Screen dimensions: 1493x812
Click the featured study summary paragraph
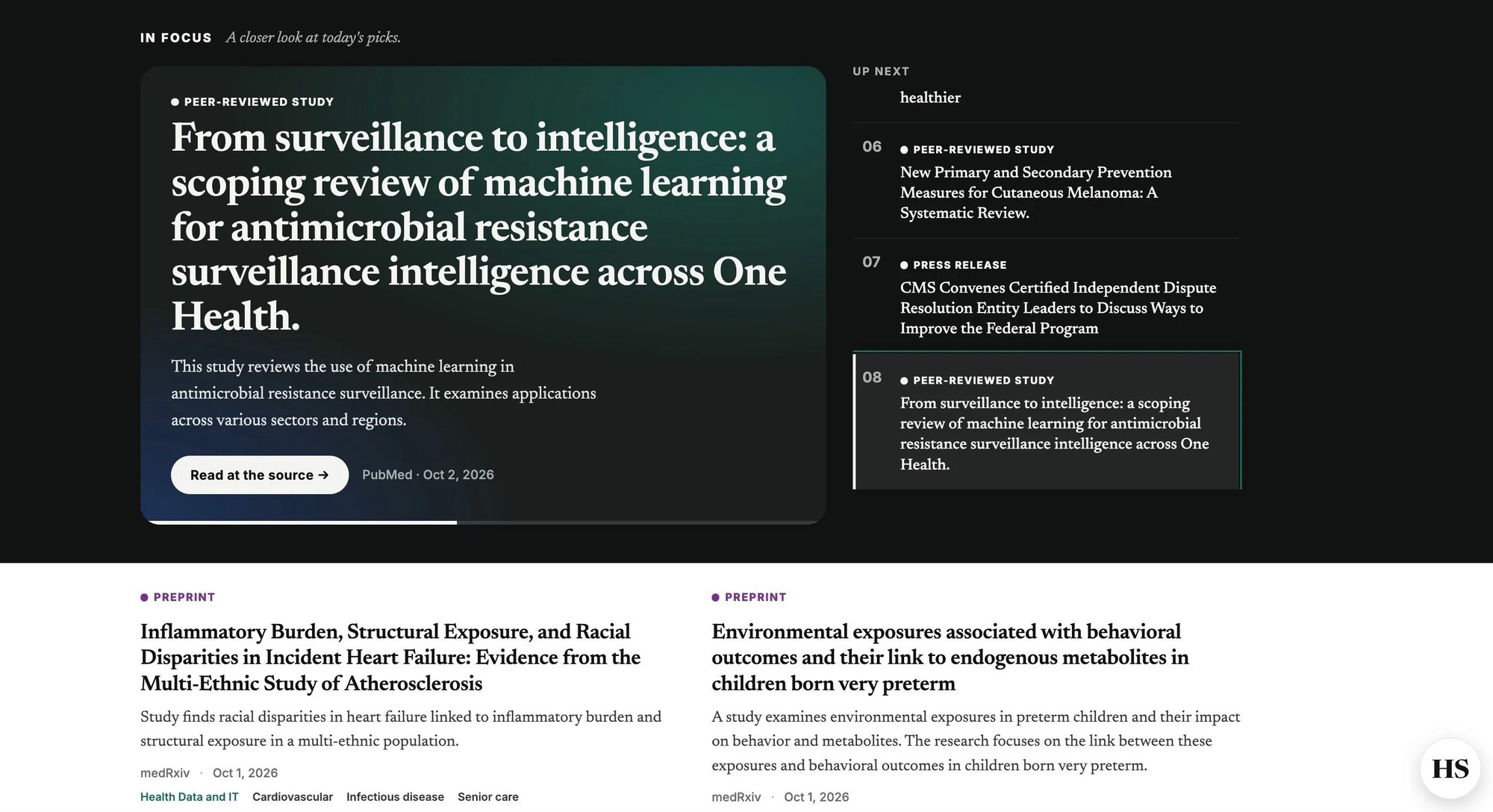384,393
